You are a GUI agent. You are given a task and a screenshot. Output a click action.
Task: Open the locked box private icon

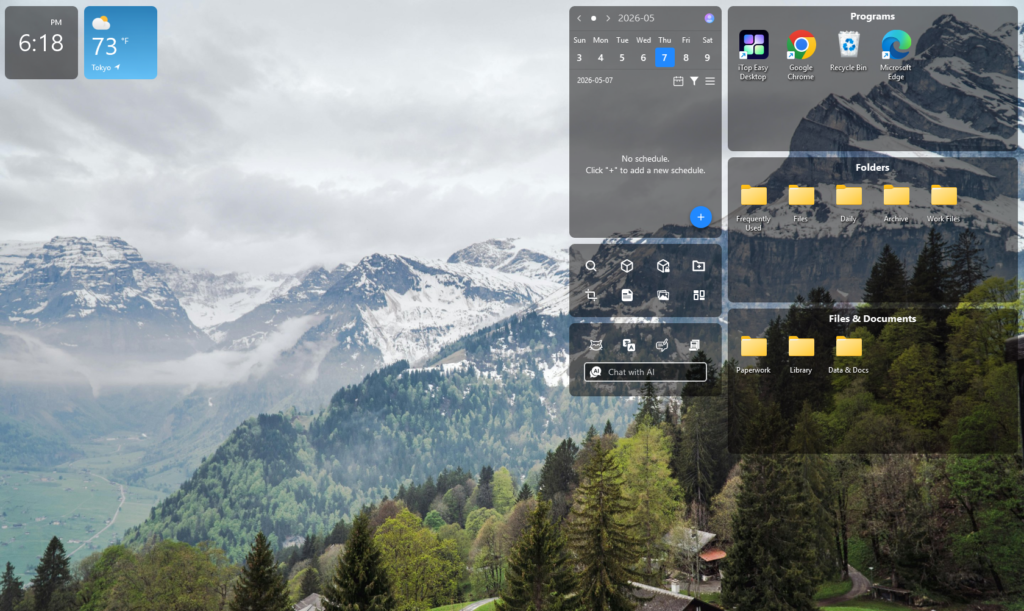(x=663, y=266)
